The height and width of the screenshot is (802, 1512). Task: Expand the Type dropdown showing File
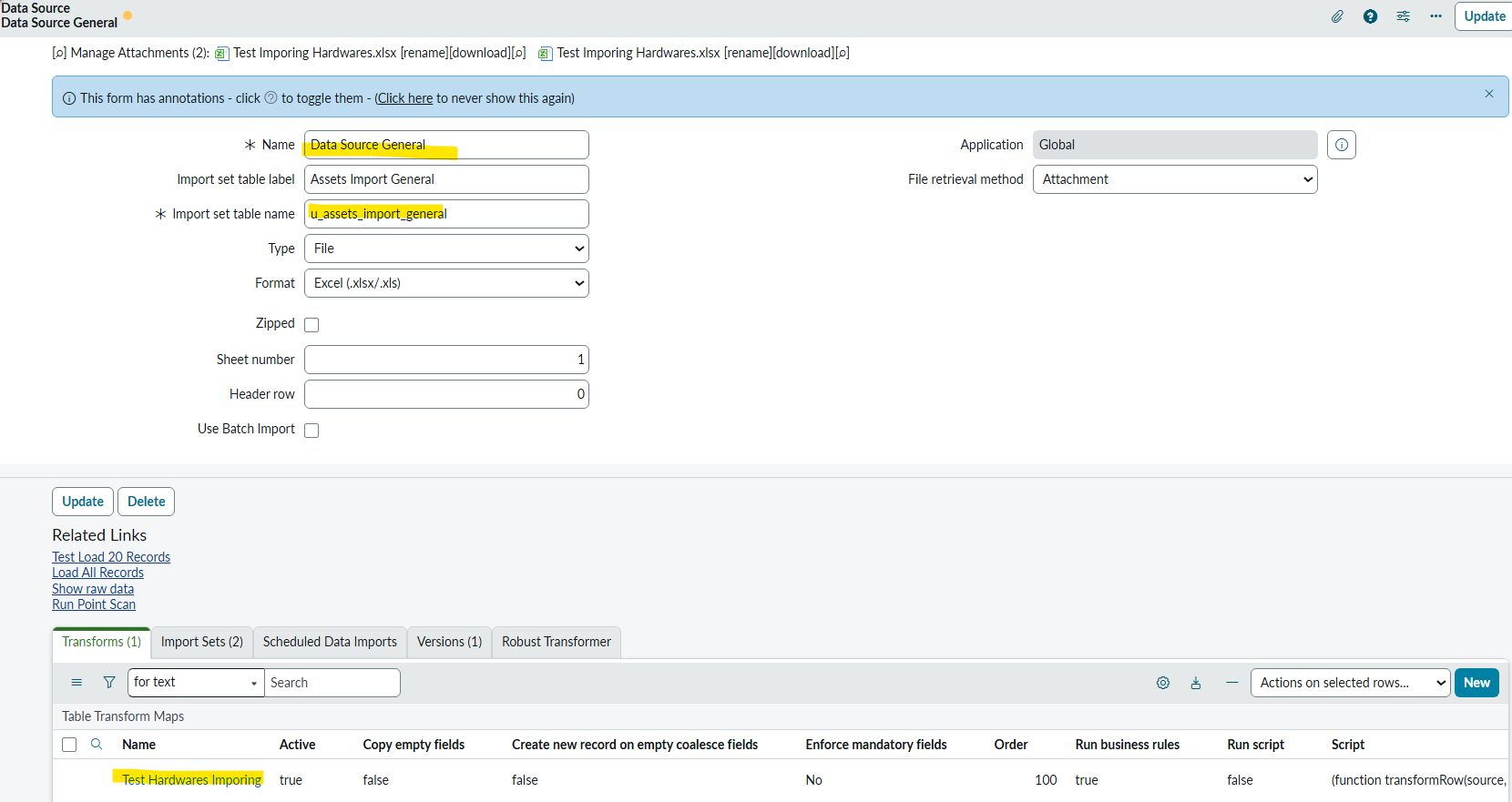click(x=446, y=249)
